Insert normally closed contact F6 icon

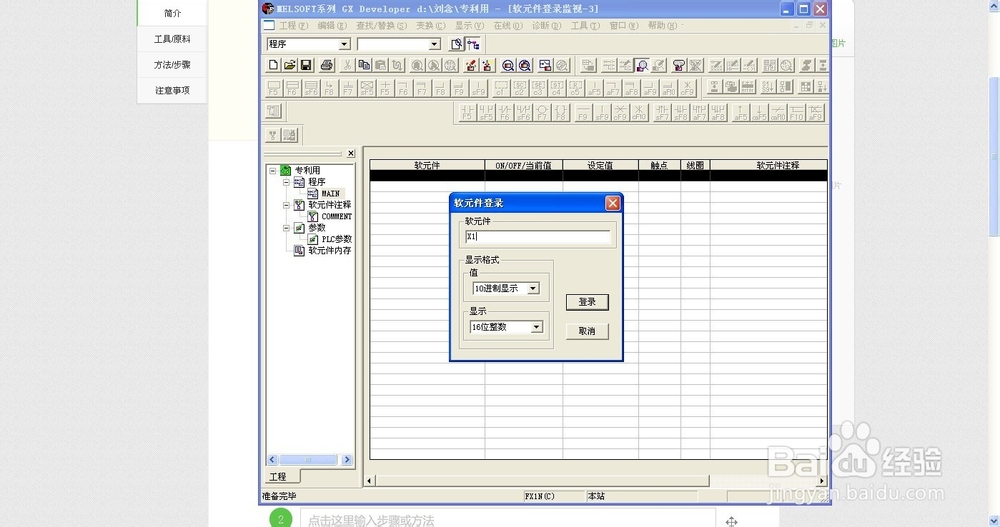point(505,112)
